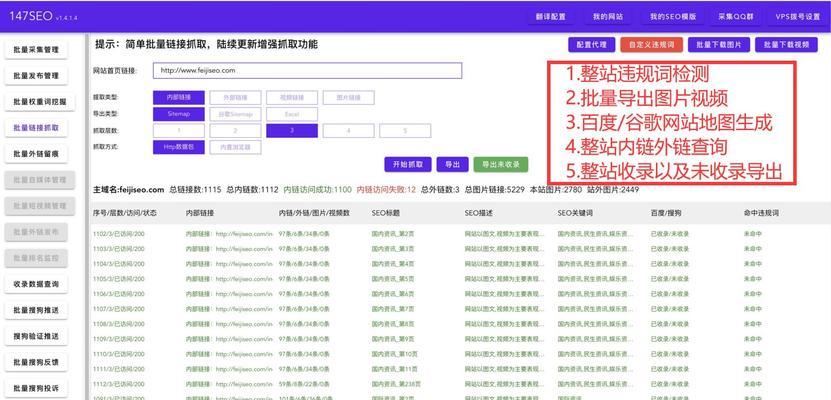Choose the 图片链接 extraction type

tap(348, 97)
